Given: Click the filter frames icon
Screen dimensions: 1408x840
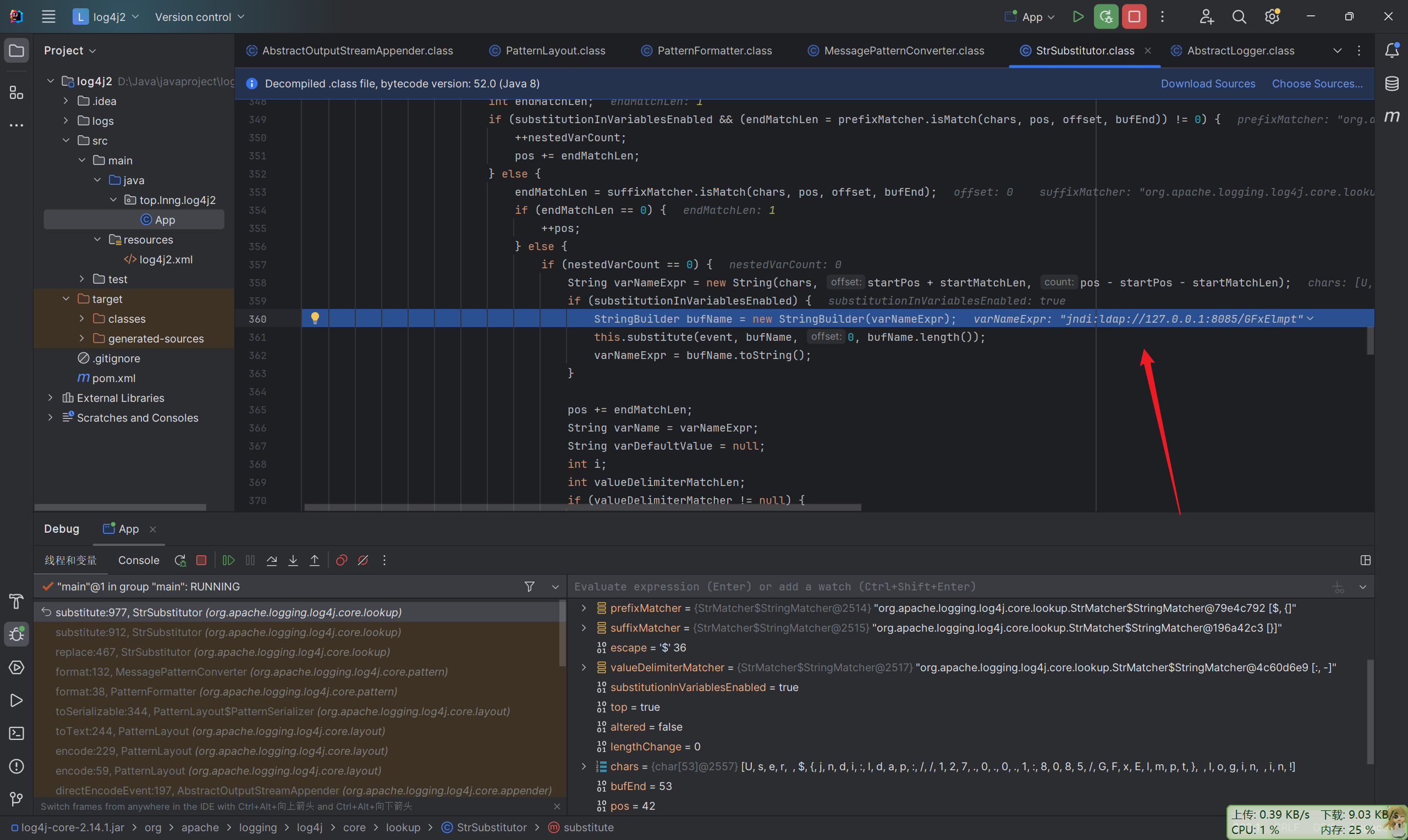Looking at the screenshot, I should pos(529,587).
